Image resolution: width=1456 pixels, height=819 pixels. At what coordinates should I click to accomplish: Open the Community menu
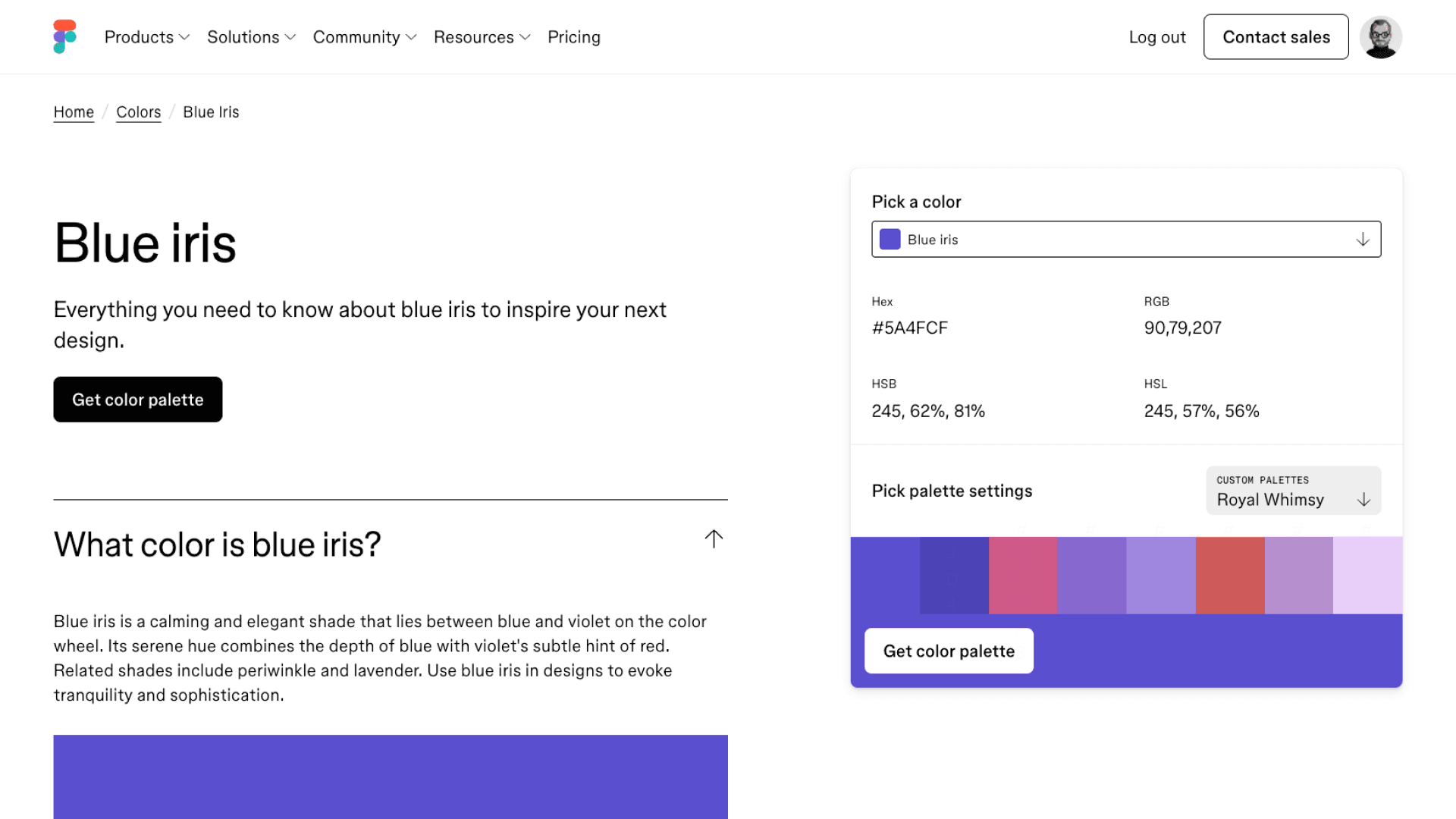[365, 37]
